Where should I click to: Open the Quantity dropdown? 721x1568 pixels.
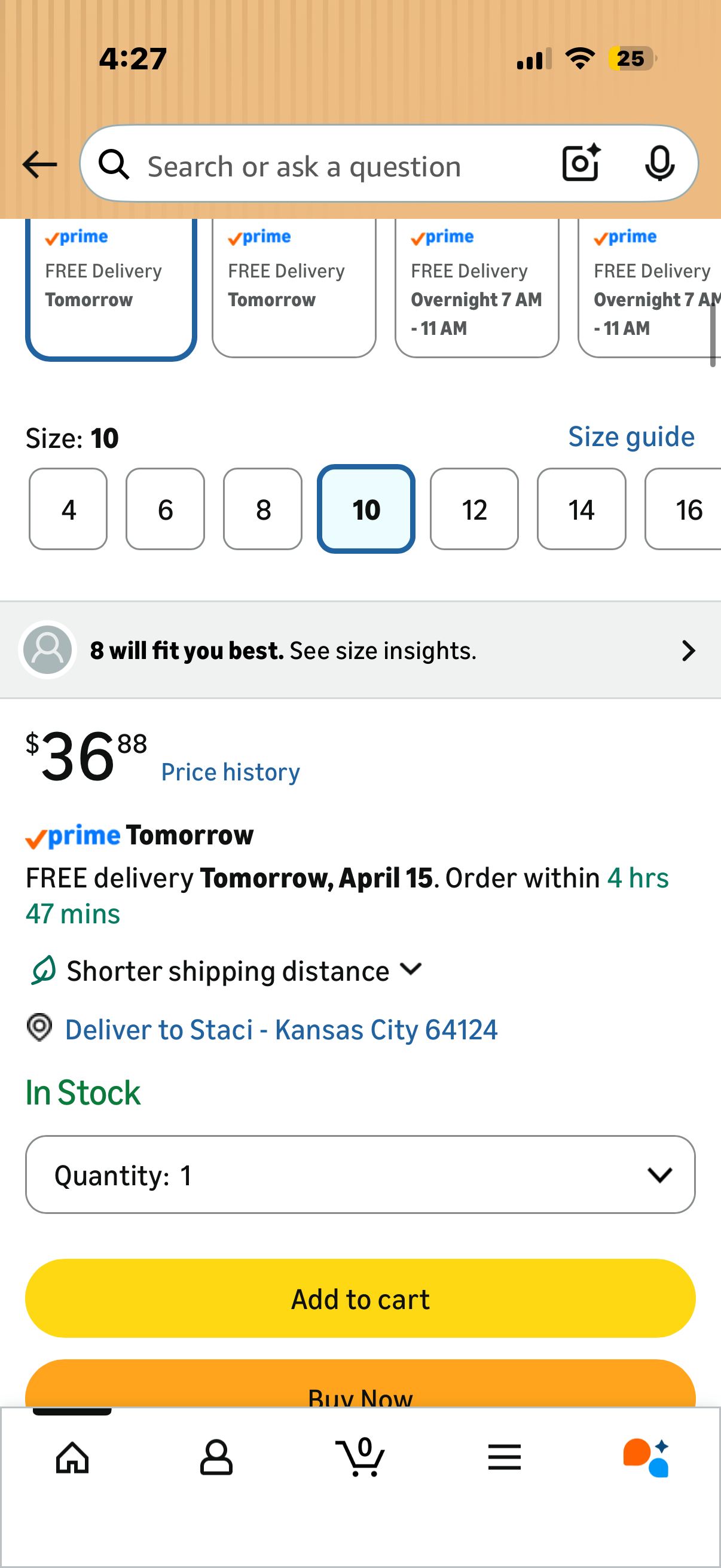pos(360,1174)
